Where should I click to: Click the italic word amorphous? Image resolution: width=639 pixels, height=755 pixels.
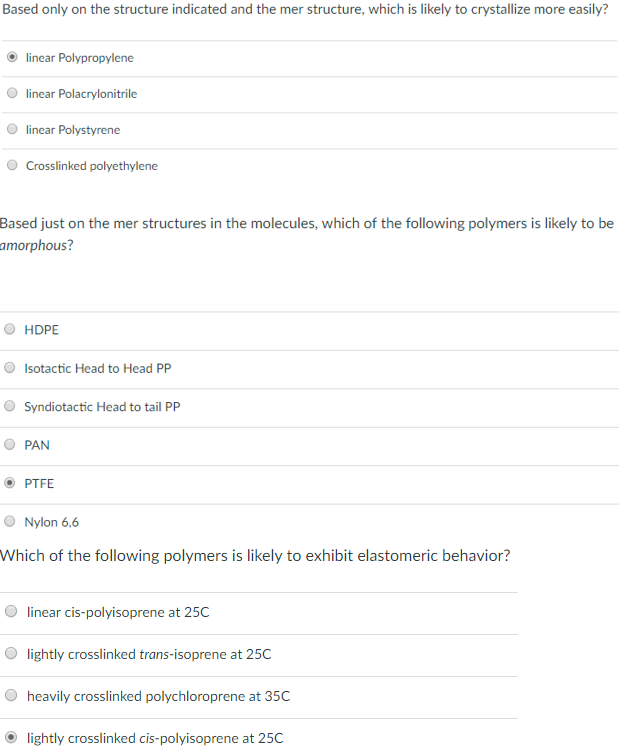pyautogui.click(x=35, y=245)
